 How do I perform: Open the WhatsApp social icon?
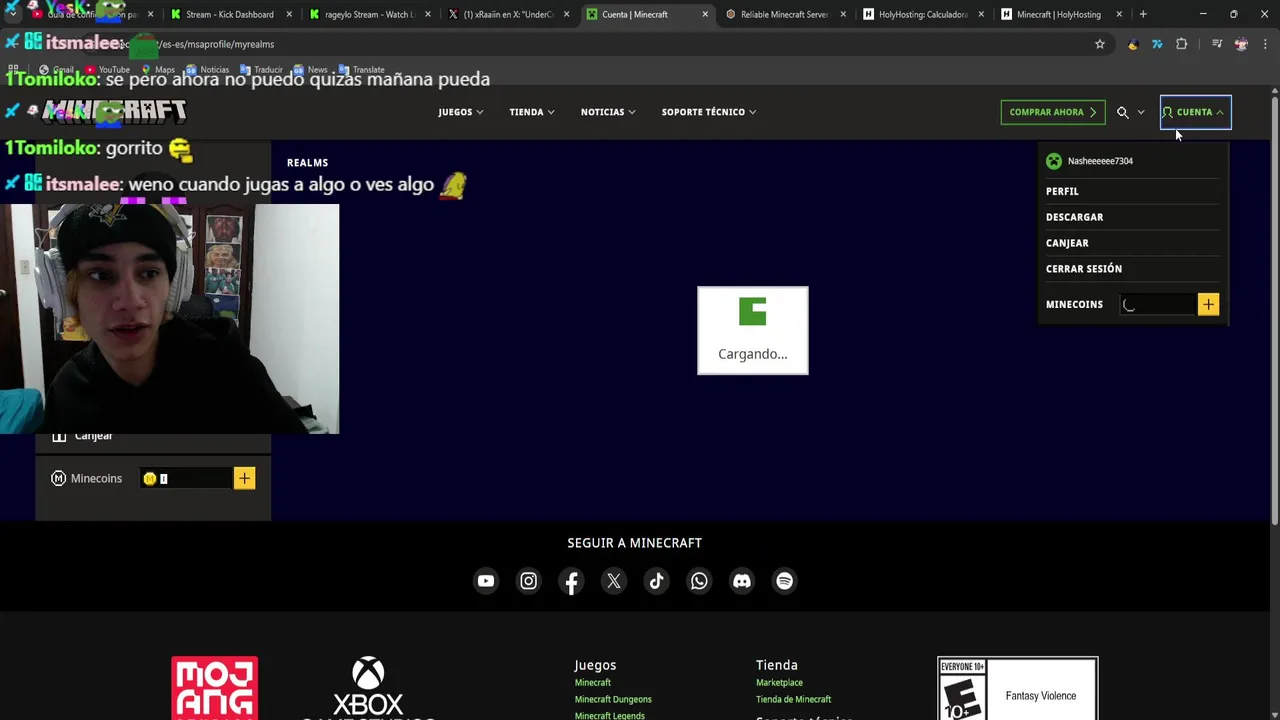699,581
